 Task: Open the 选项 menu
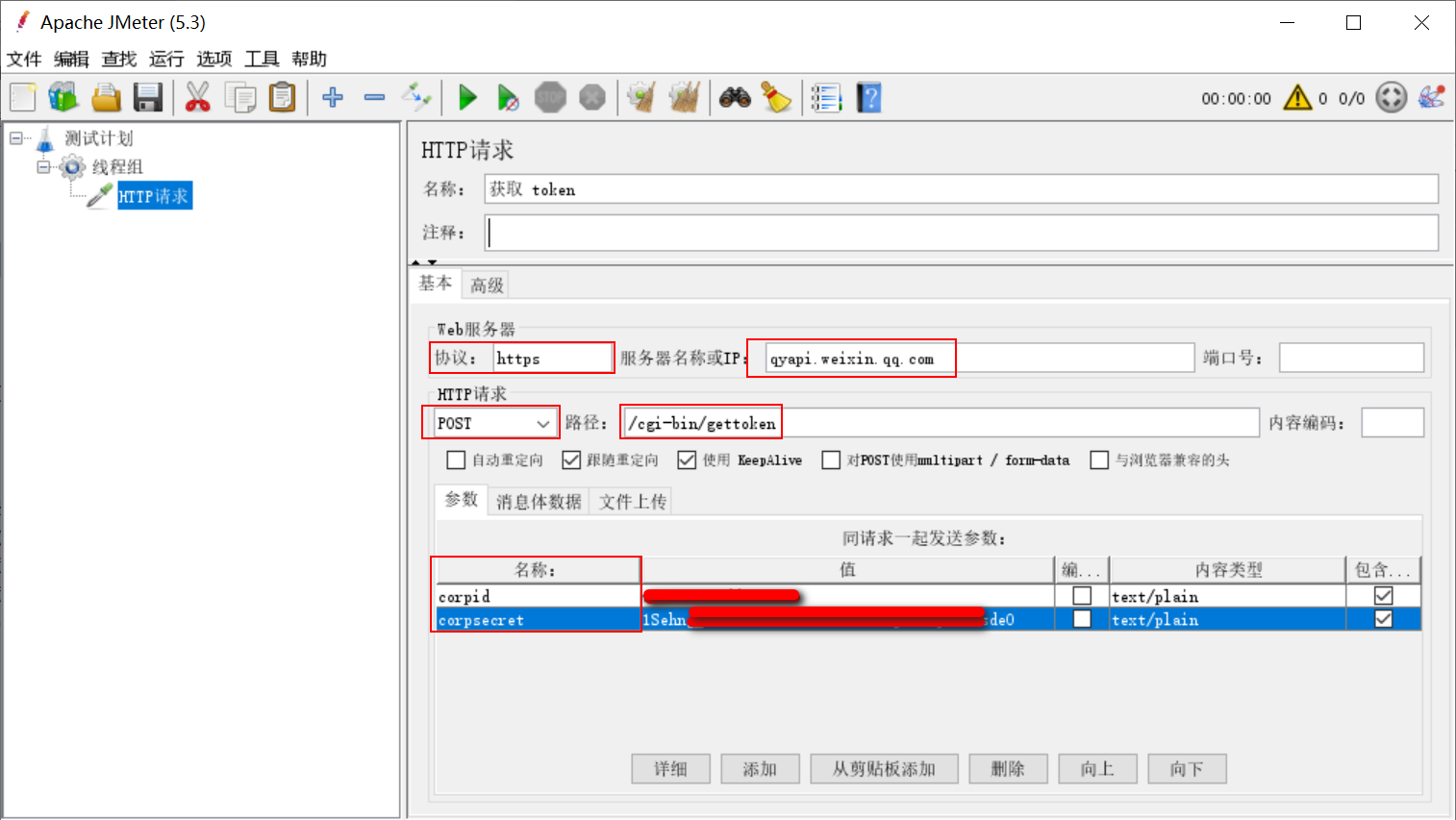point(214,59)
